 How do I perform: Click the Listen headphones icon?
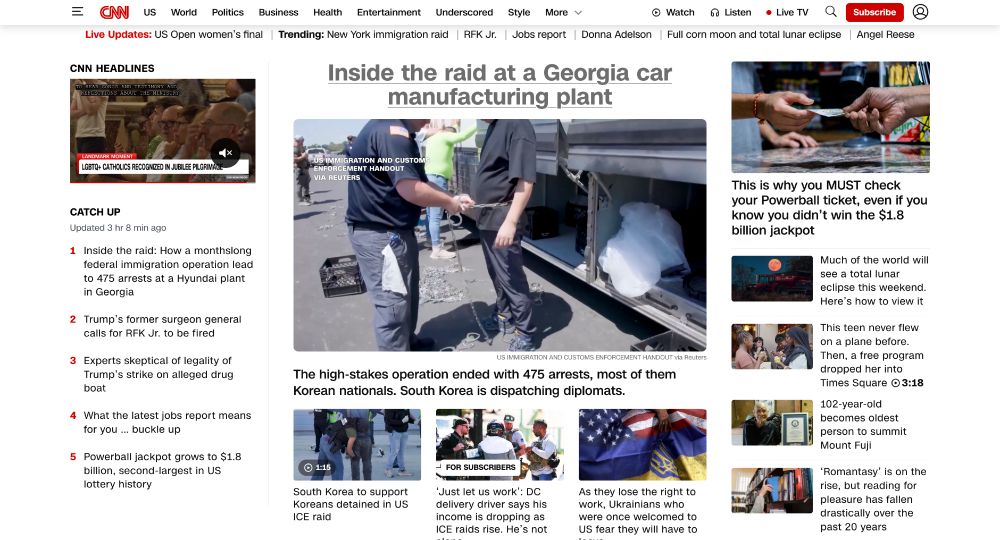click(714, 12)
